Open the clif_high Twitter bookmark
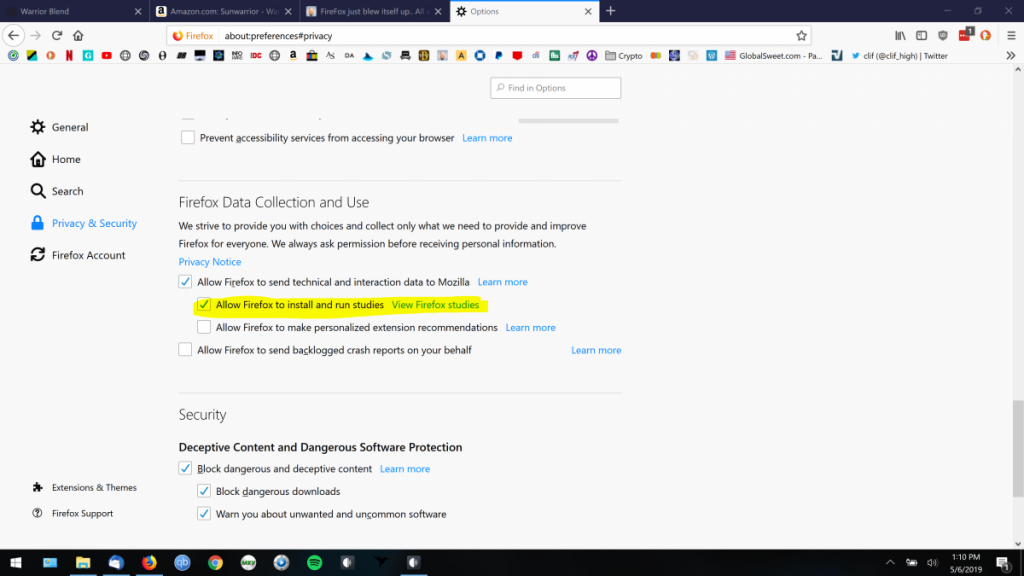Screen dimensions: 1024x576 coord(899,56)
